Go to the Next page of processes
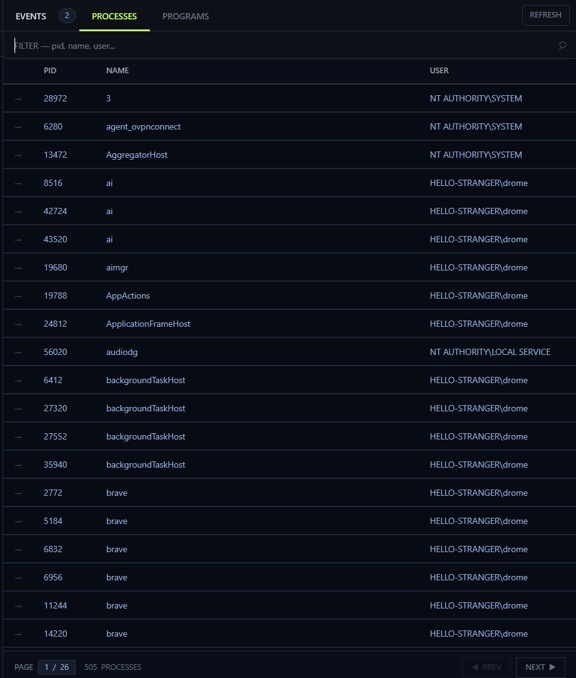576x678 pixels. (541, 667)
